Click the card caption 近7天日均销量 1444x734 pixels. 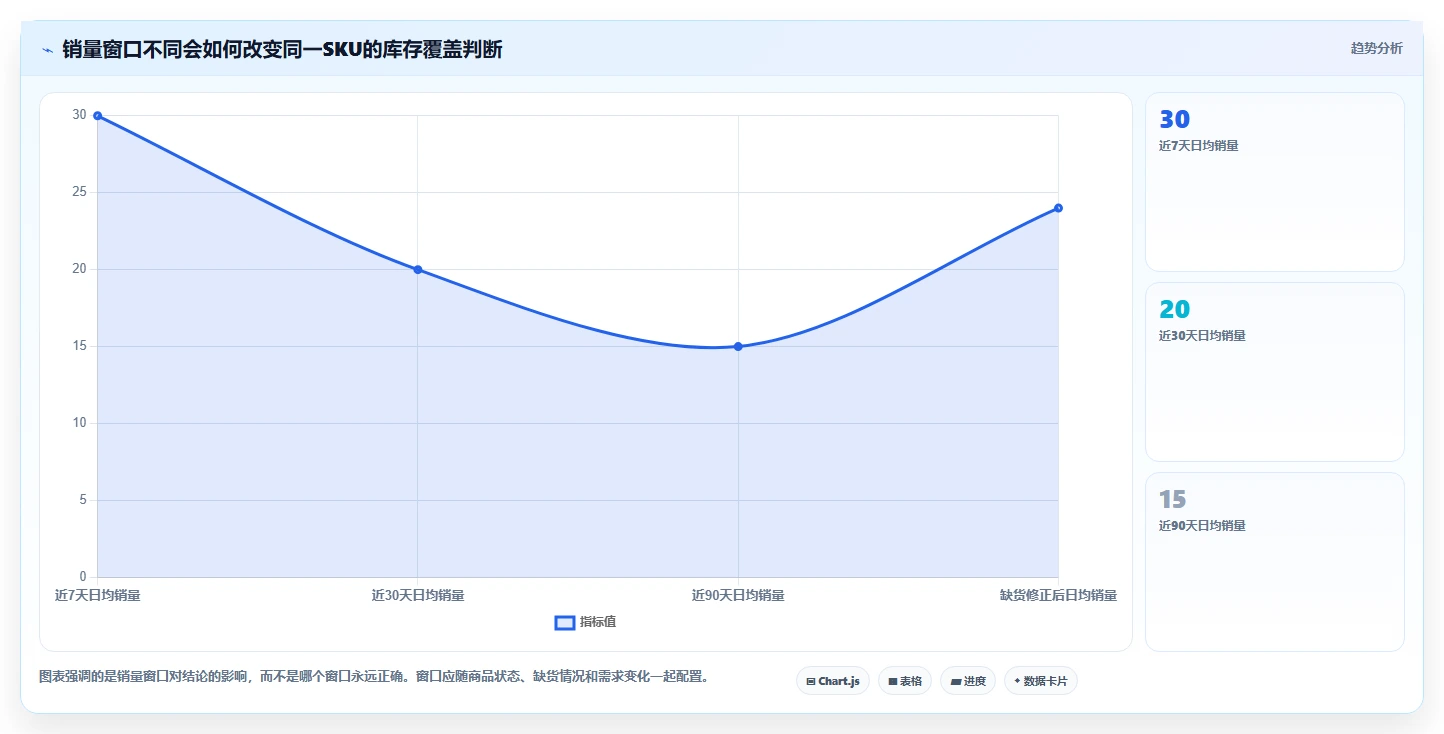[x=1199, y=146]
